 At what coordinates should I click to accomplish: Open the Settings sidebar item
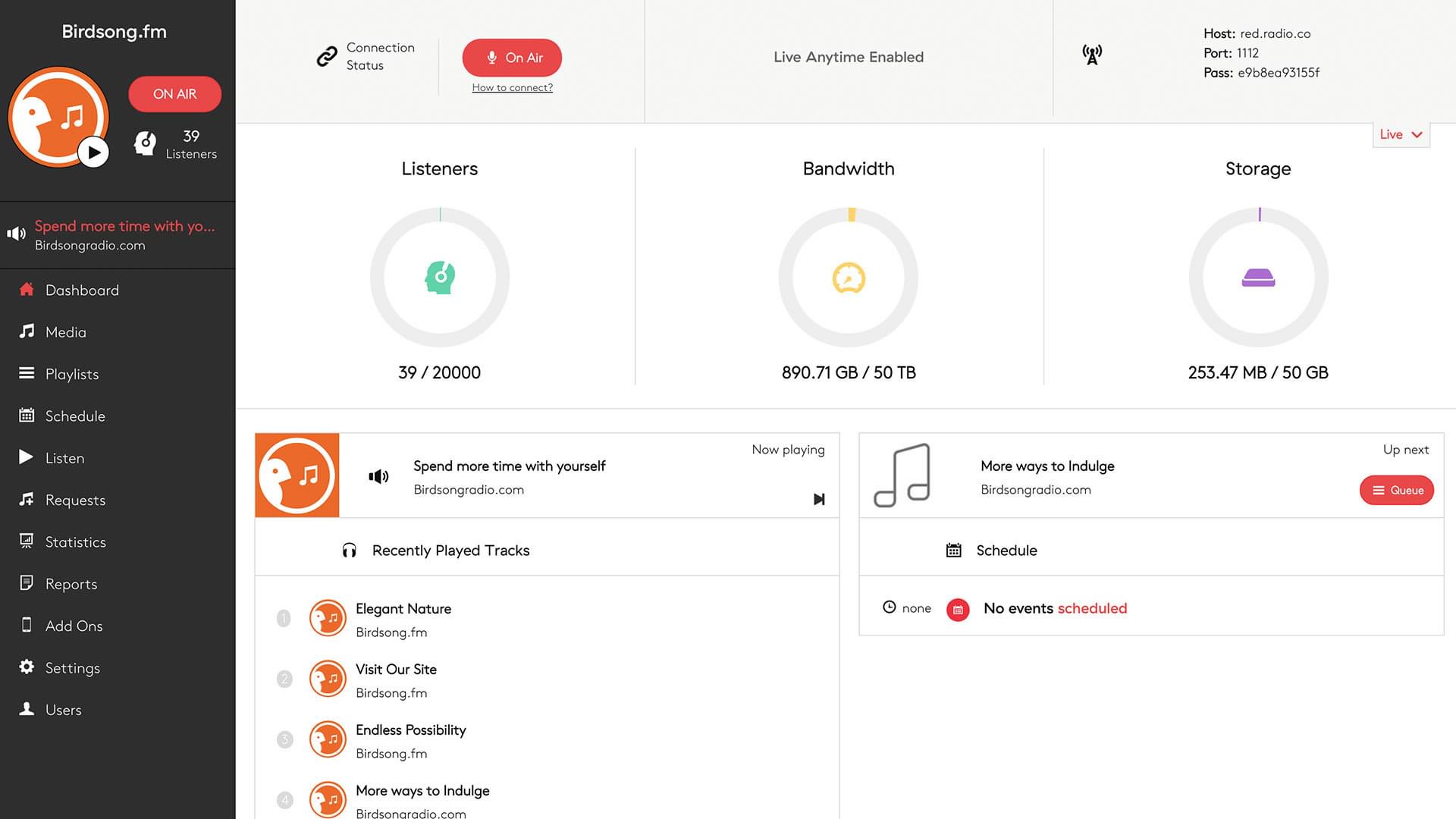point(72,668)
